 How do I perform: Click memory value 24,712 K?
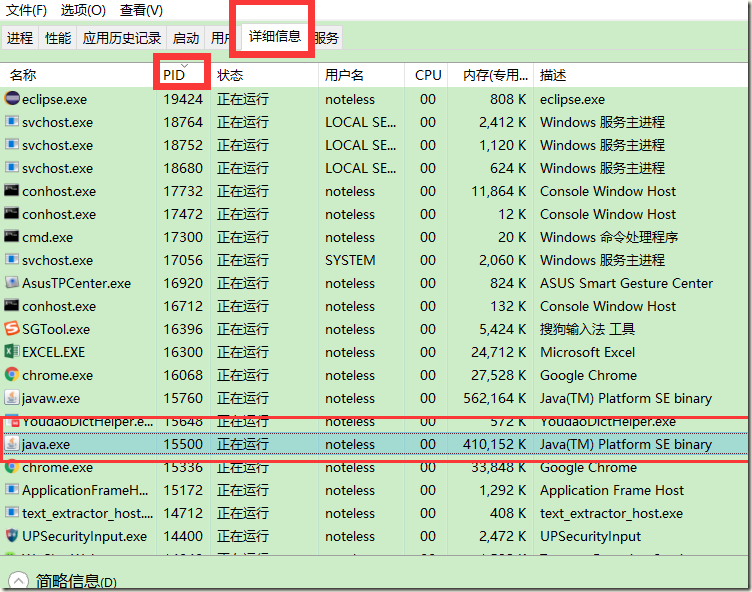pyautogui.click(x=498, y=352)
